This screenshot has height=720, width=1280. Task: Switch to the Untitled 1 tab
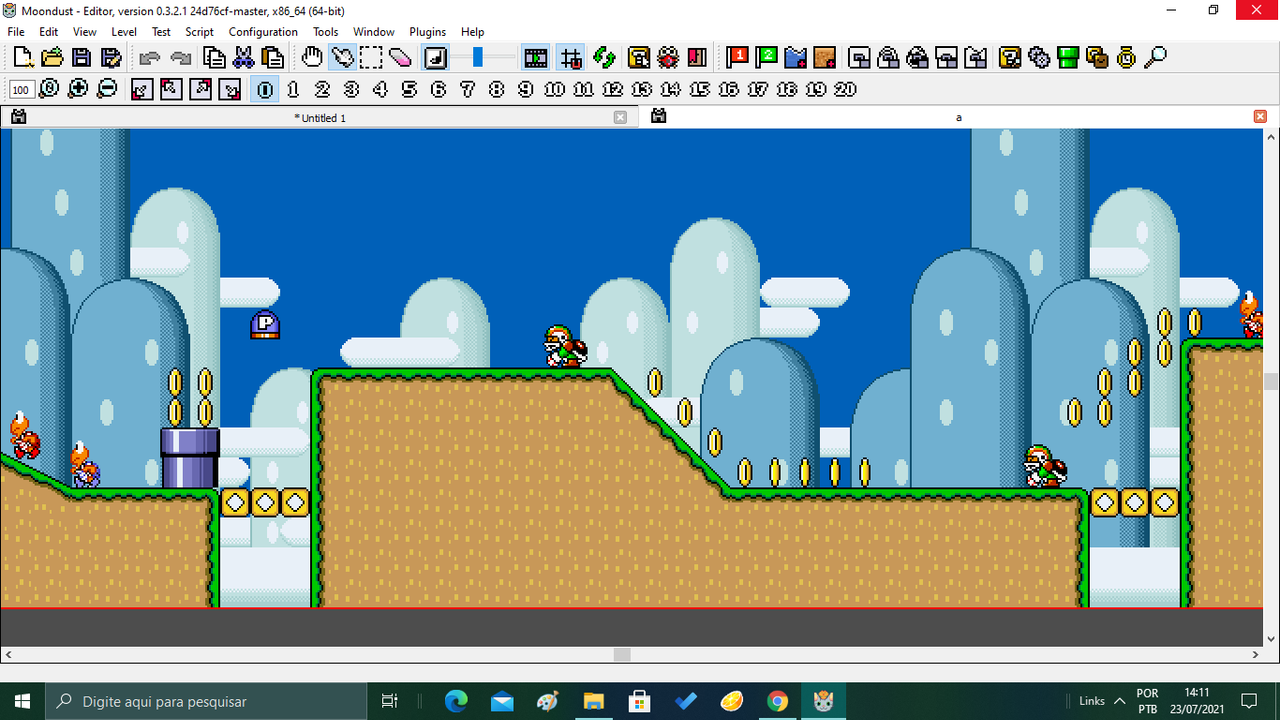320,118
